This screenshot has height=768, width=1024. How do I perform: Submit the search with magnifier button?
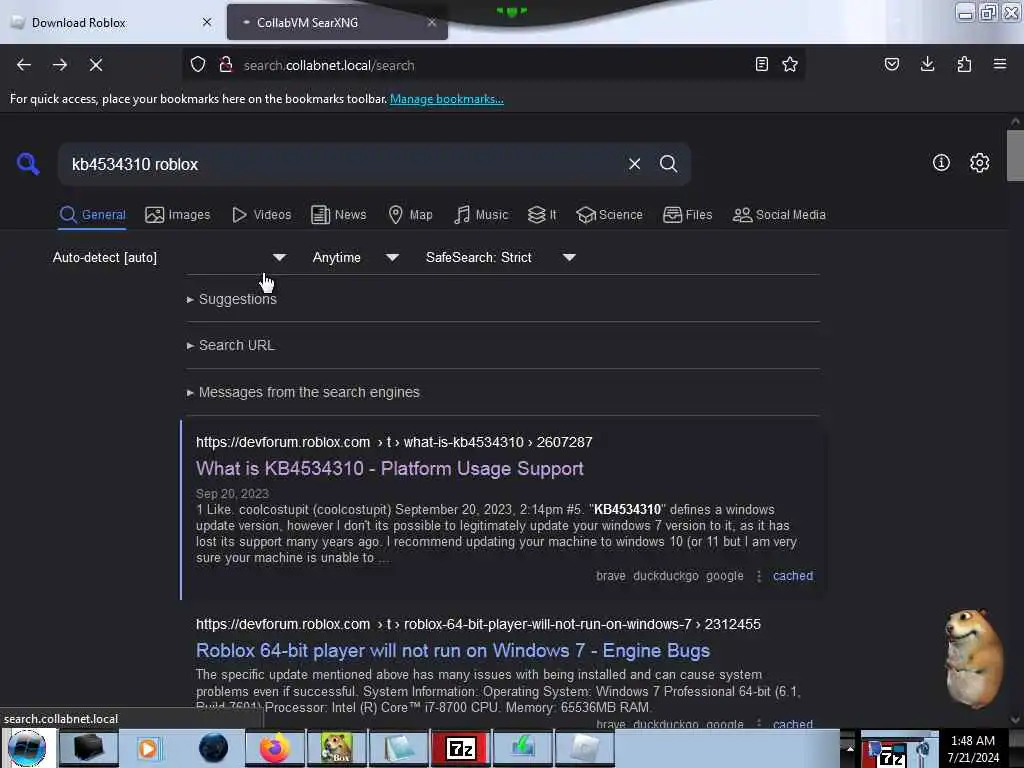coord(668,164)
